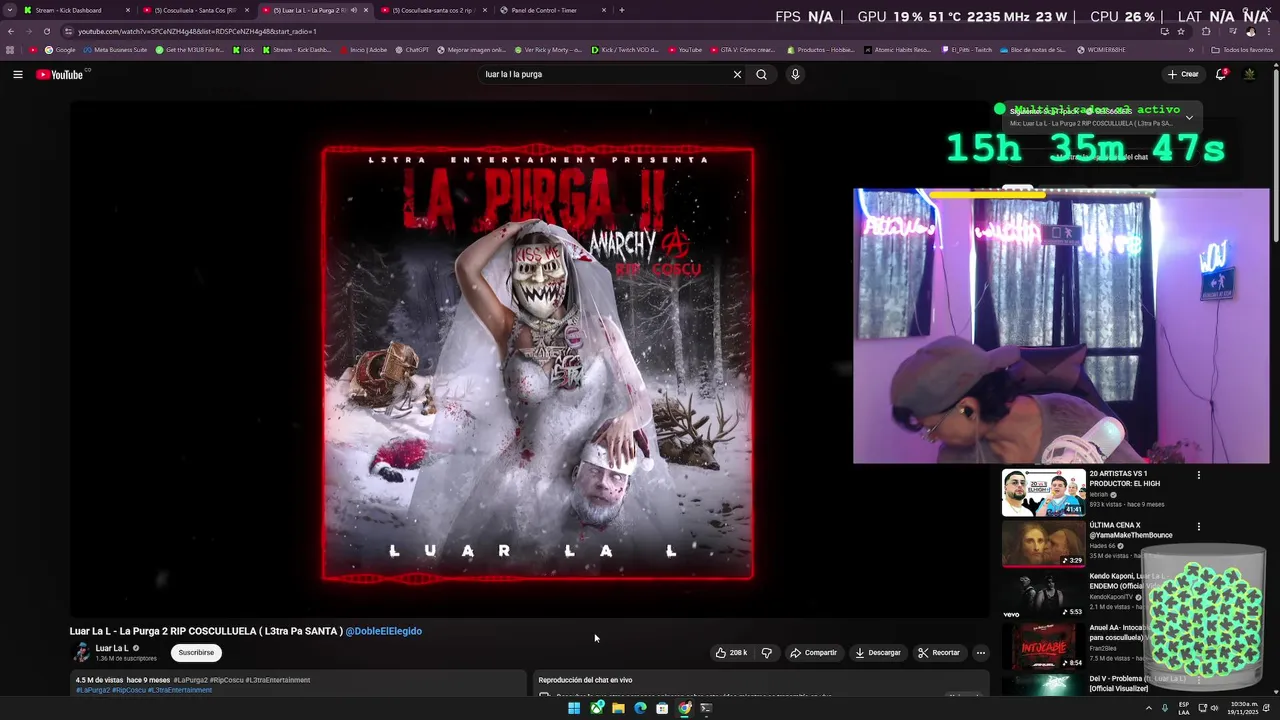Open Xbox app from taskbar

[x=597, y=708]
